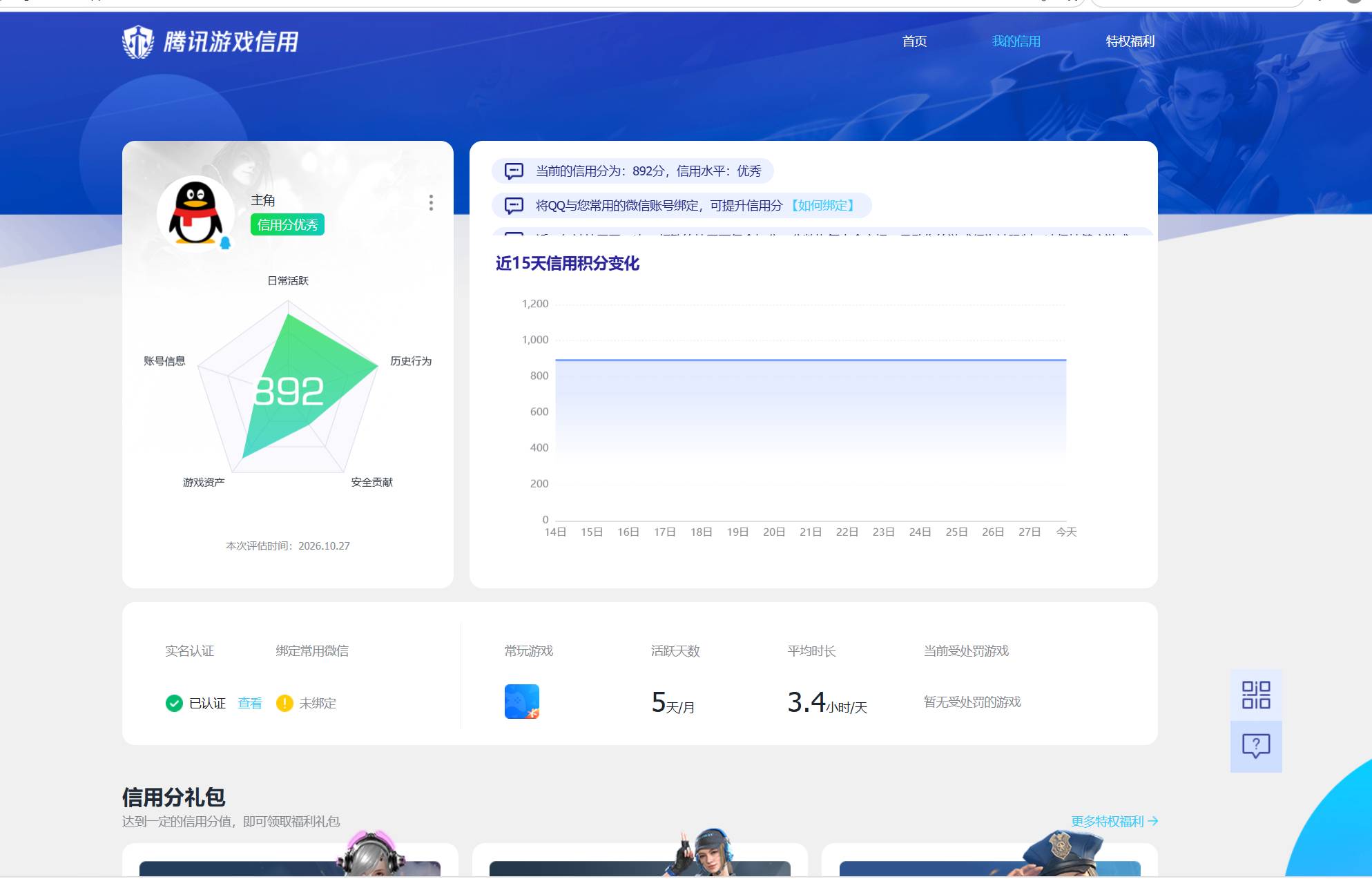Image resolution: width=1372 pixels, height=879 pixels.
Task: Click the Tencent Game Credit shield logo
Action: coord(138,41)
